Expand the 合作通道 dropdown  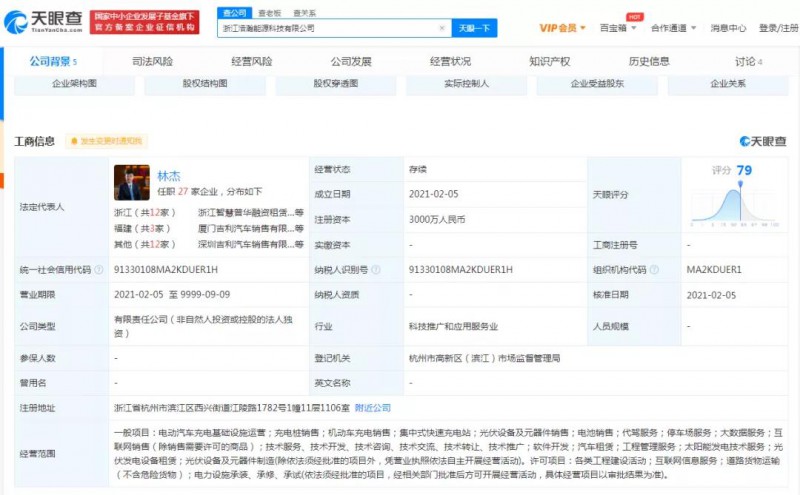[x=675, y=28]
